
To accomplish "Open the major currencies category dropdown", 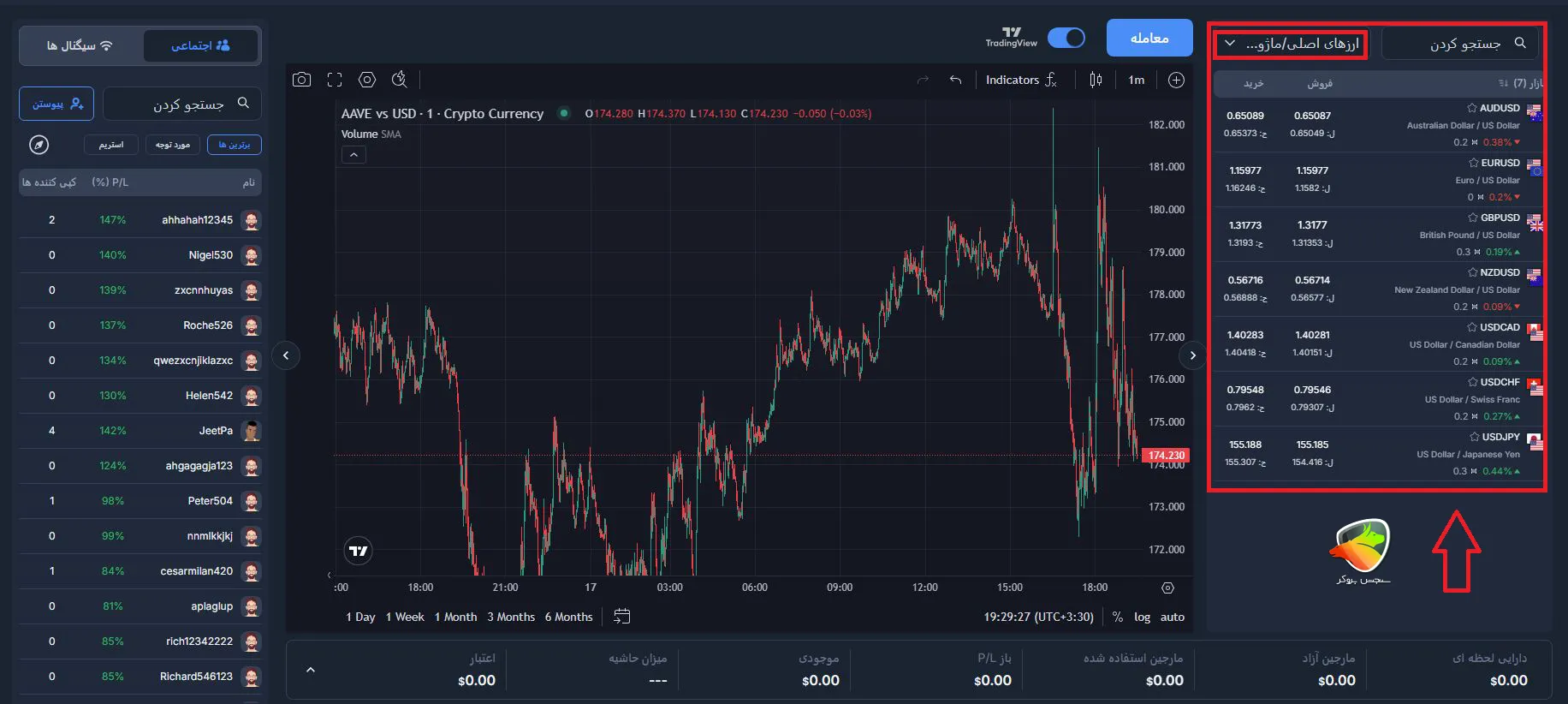I will point(1292,43).
